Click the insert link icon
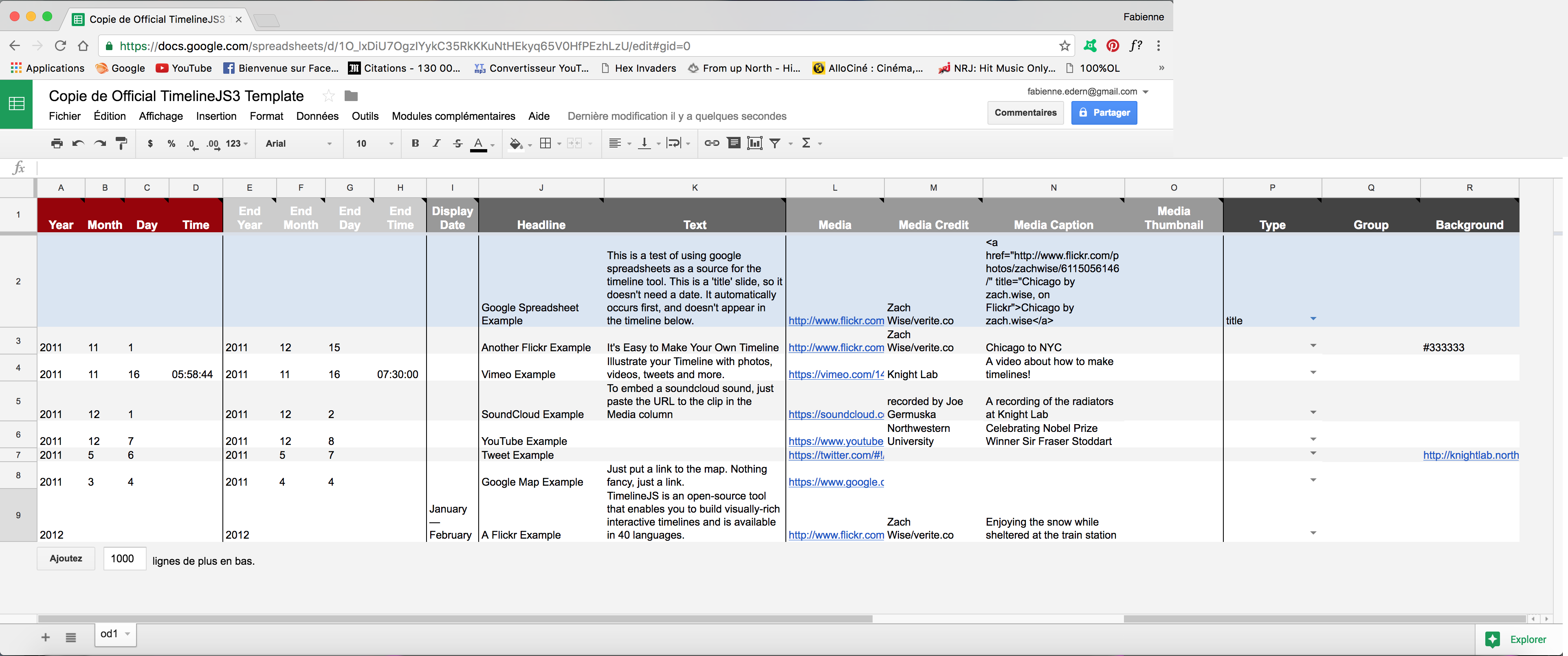 (x=712, y=143)
